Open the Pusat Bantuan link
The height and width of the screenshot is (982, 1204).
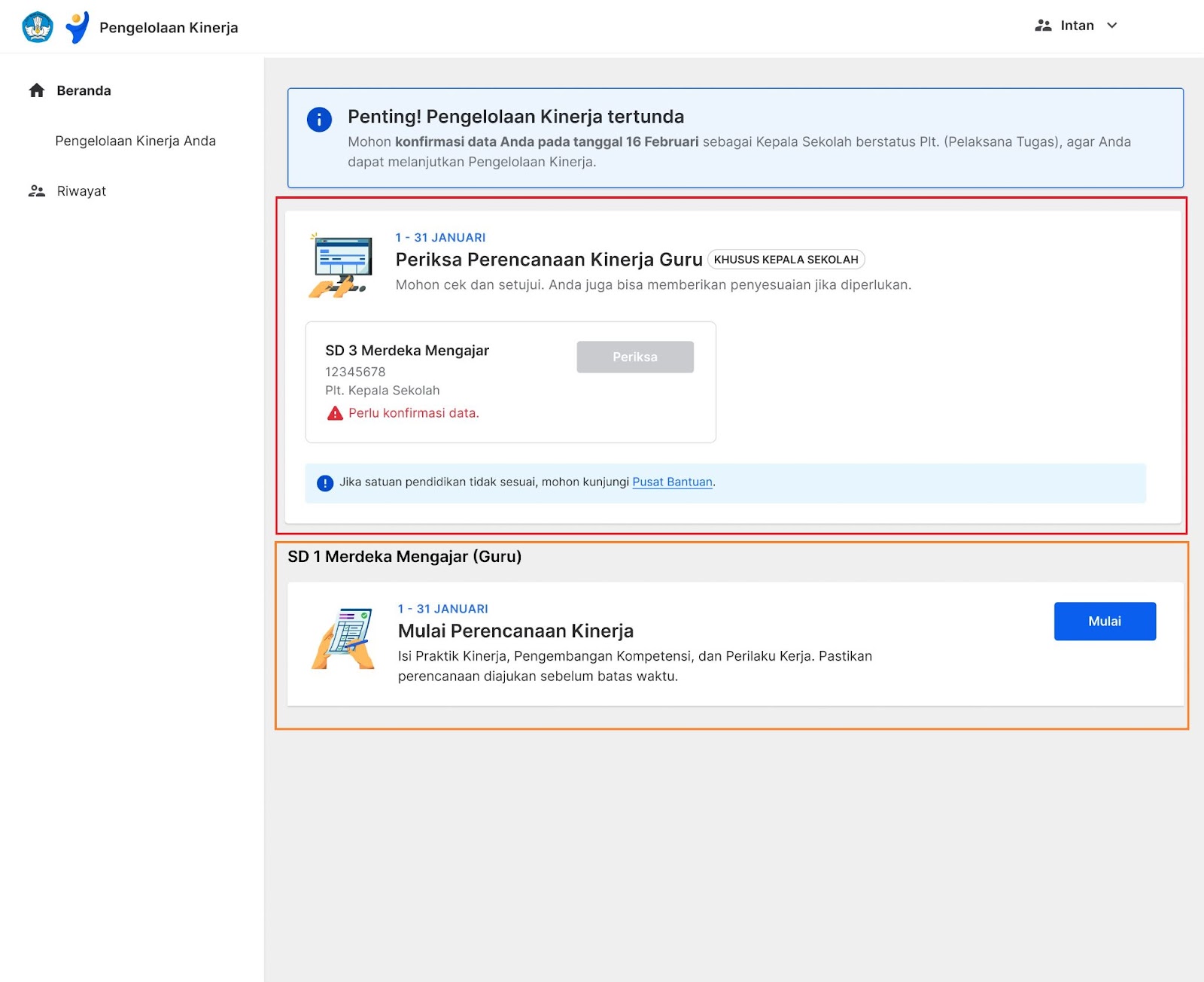pos(672,482)
